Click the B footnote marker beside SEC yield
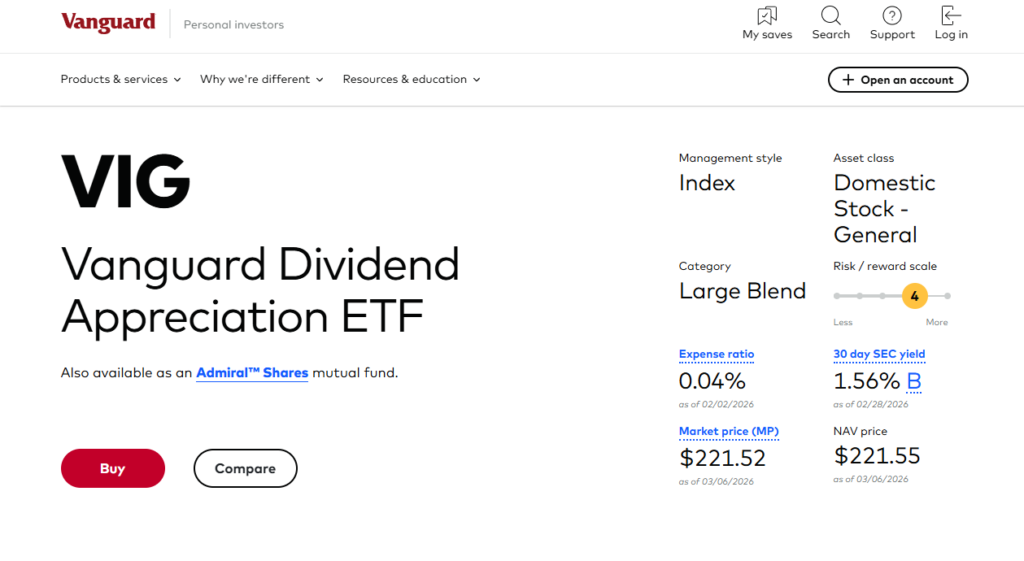Screen dimensions: 1024x561 tap(914, 381)
